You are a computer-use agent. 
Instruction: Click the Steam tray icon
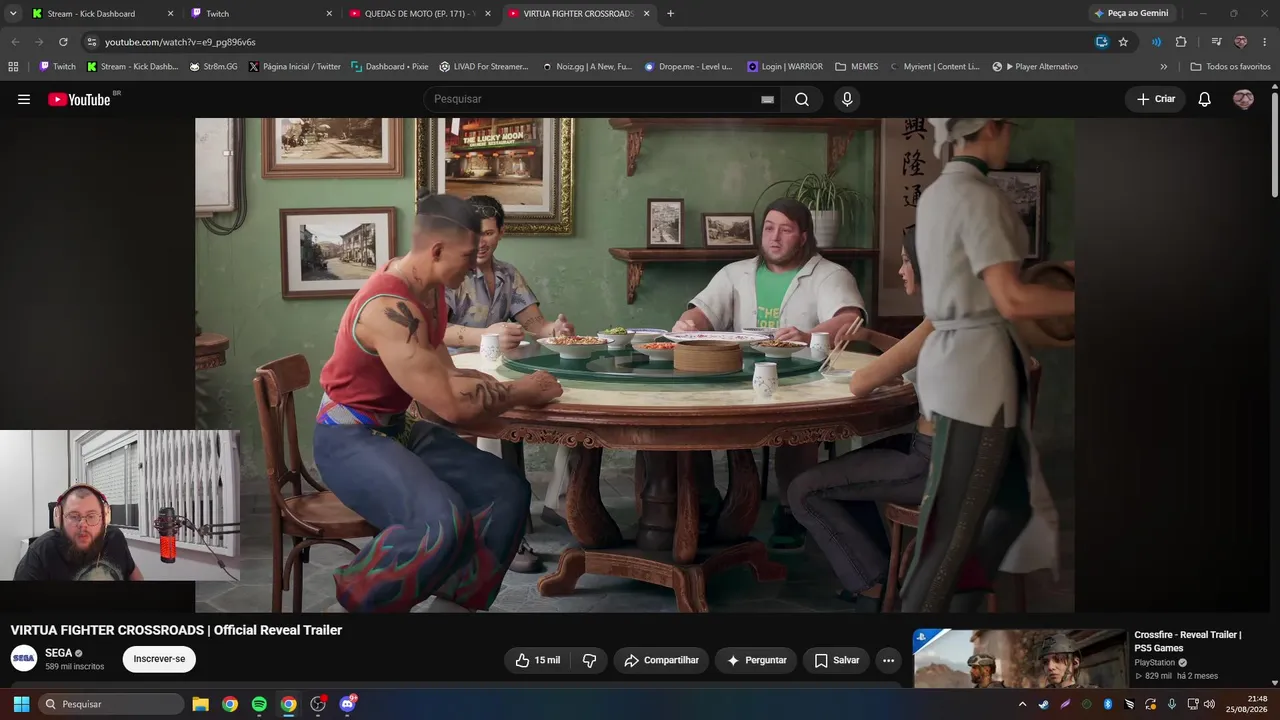[1044, 704]
